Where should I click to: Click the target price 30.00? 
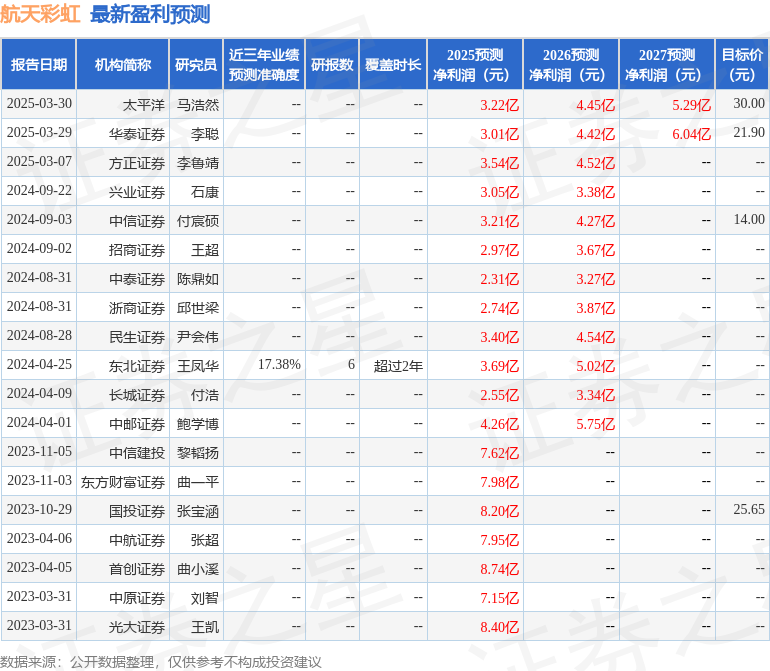point(749,104)
